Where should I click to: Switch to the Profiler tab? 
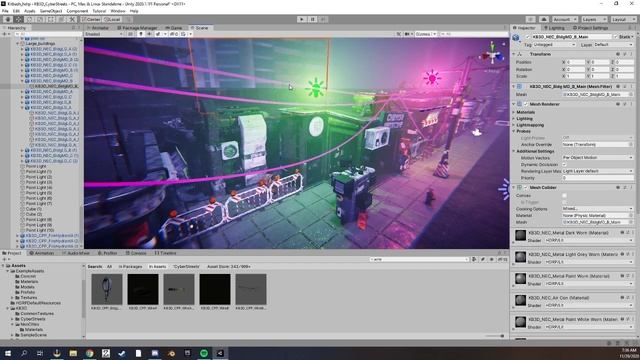click(x=108, y=253)
